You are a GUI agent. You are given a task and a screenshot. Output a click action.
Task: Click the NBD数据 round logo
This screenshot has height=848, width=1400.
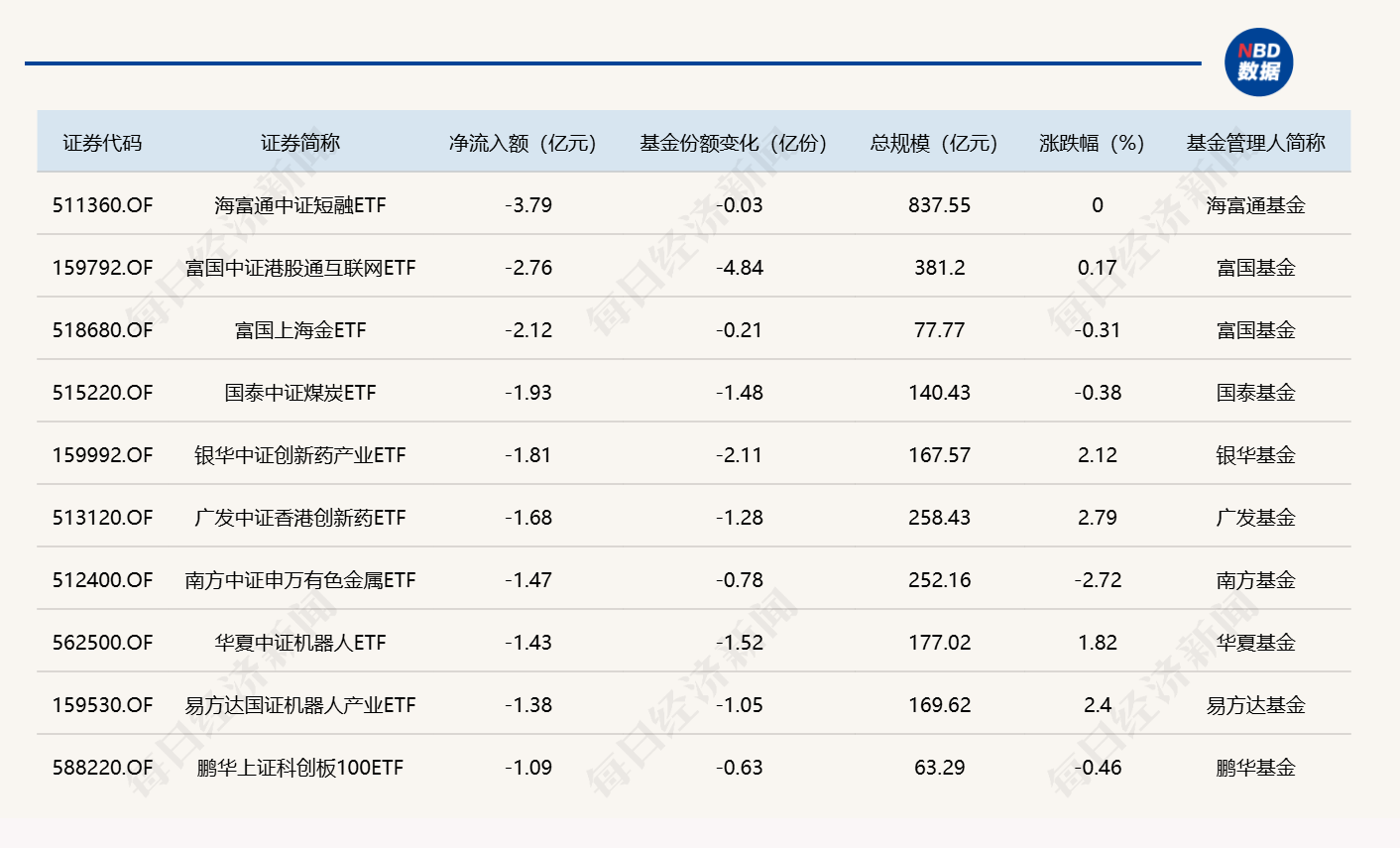coord(1258,62)
